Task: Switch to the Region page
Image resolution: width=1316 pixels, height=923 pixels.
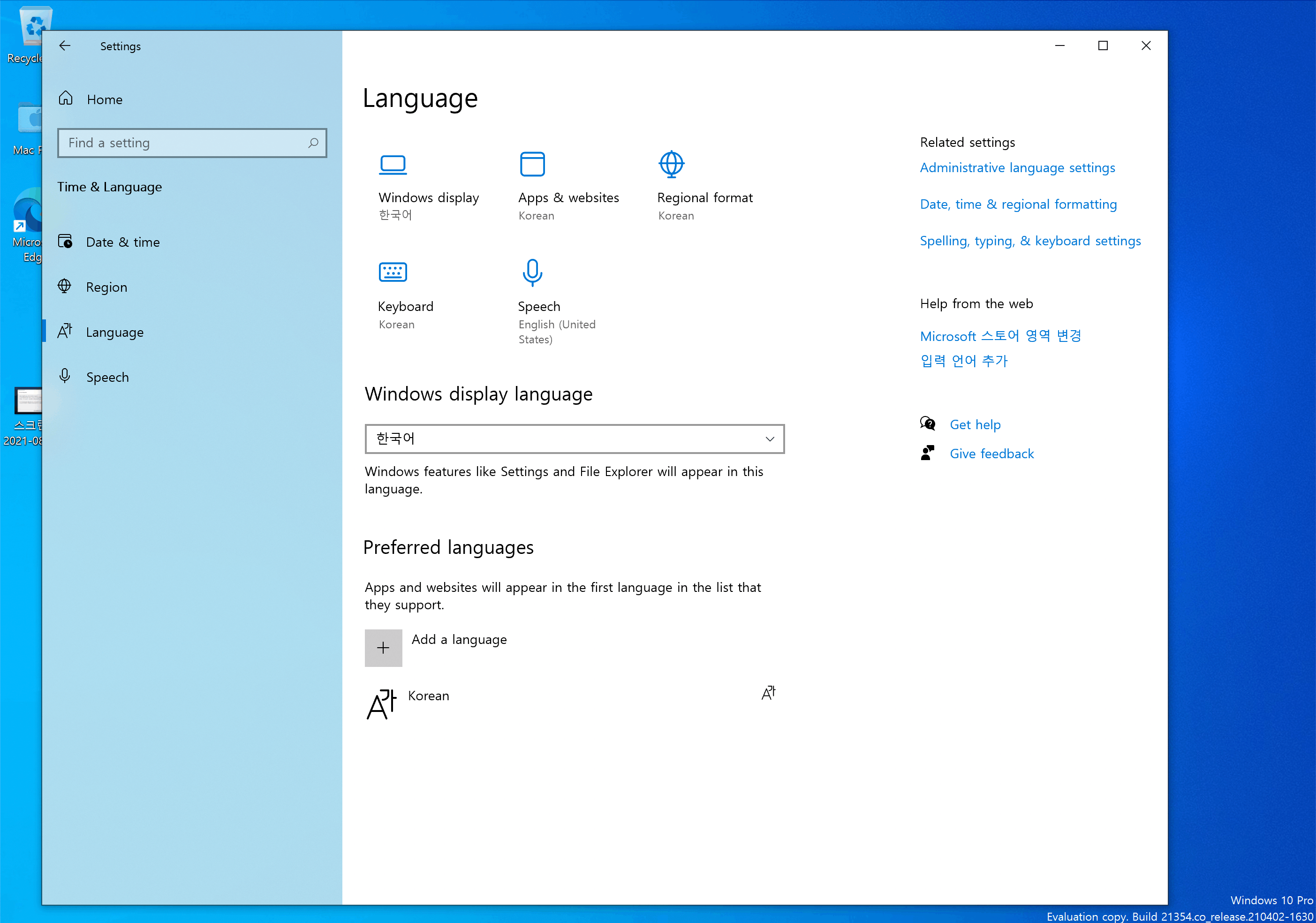Action: coord(106,287)
